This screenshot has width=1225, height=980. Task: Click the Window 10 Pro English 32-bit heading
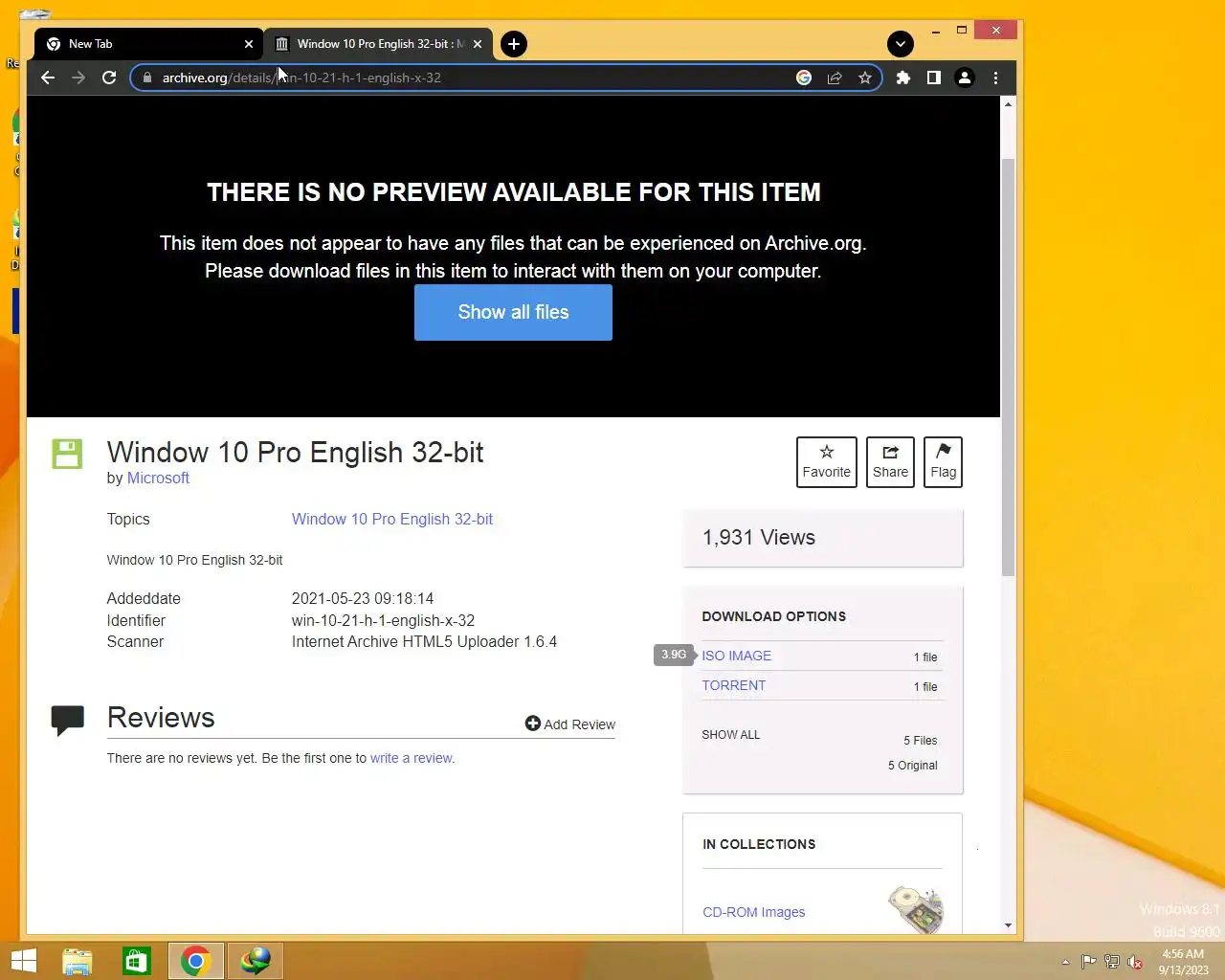pos(295,452)
